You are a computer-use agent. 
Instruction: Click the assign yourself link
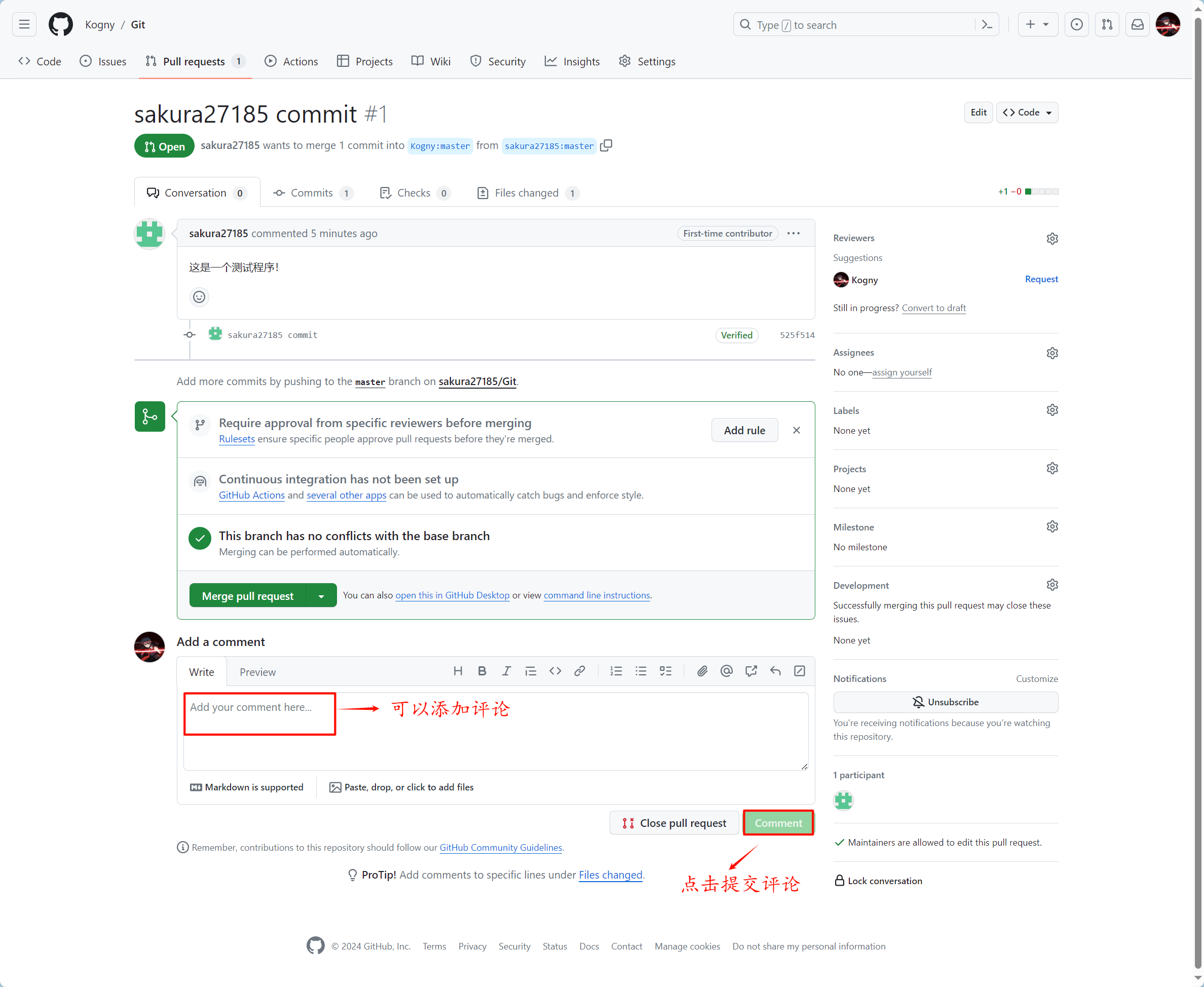tap(901, 372)
